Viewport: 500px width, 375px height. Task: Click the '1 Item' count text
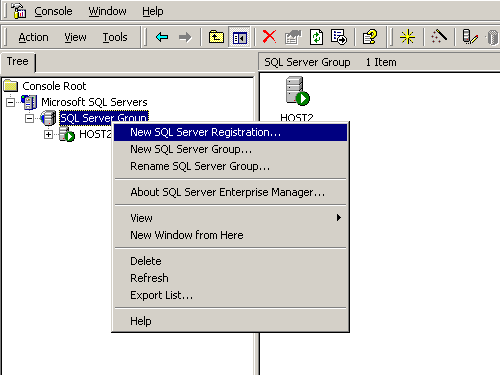[381, 62]
